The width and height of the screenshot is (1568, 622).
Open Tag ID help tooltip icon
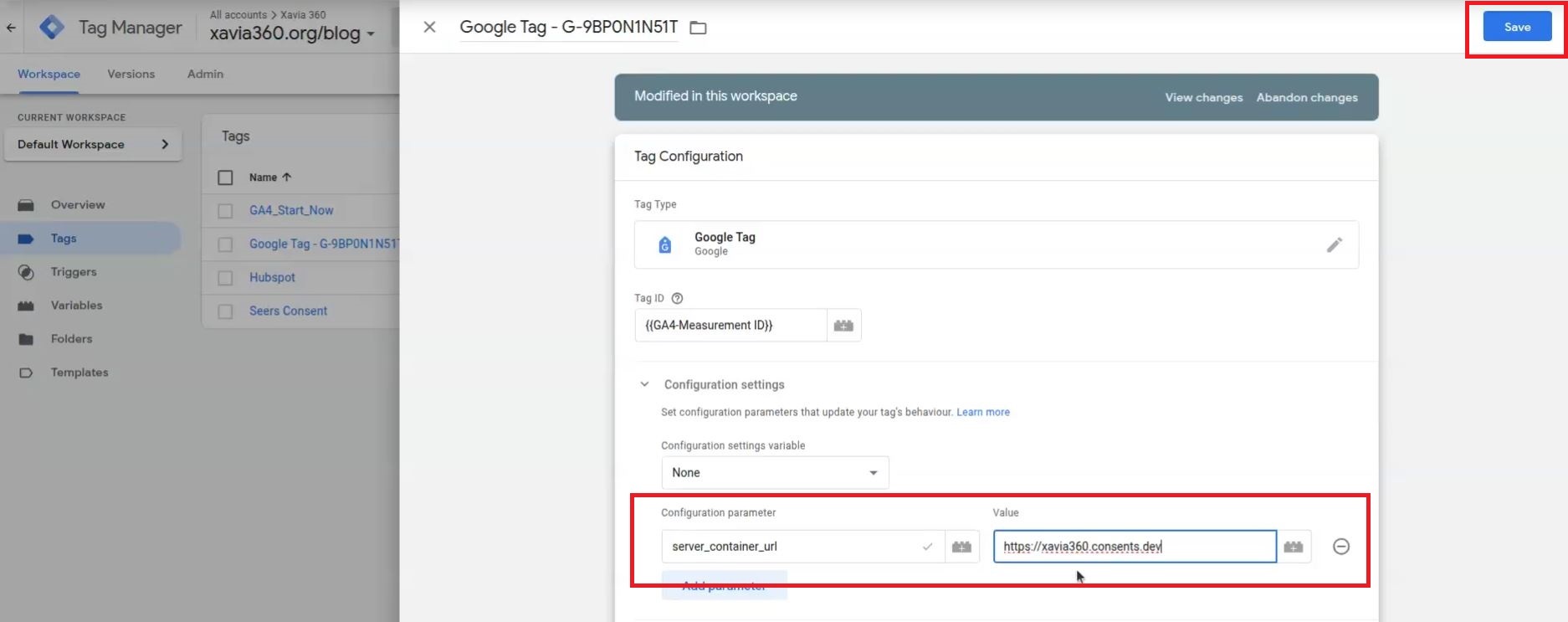point(677,298)
